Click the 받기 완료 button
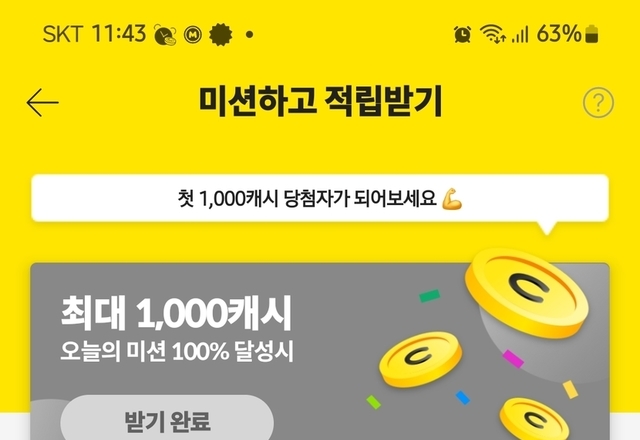Viewport: 640px width, 440px height. (167, 418)
